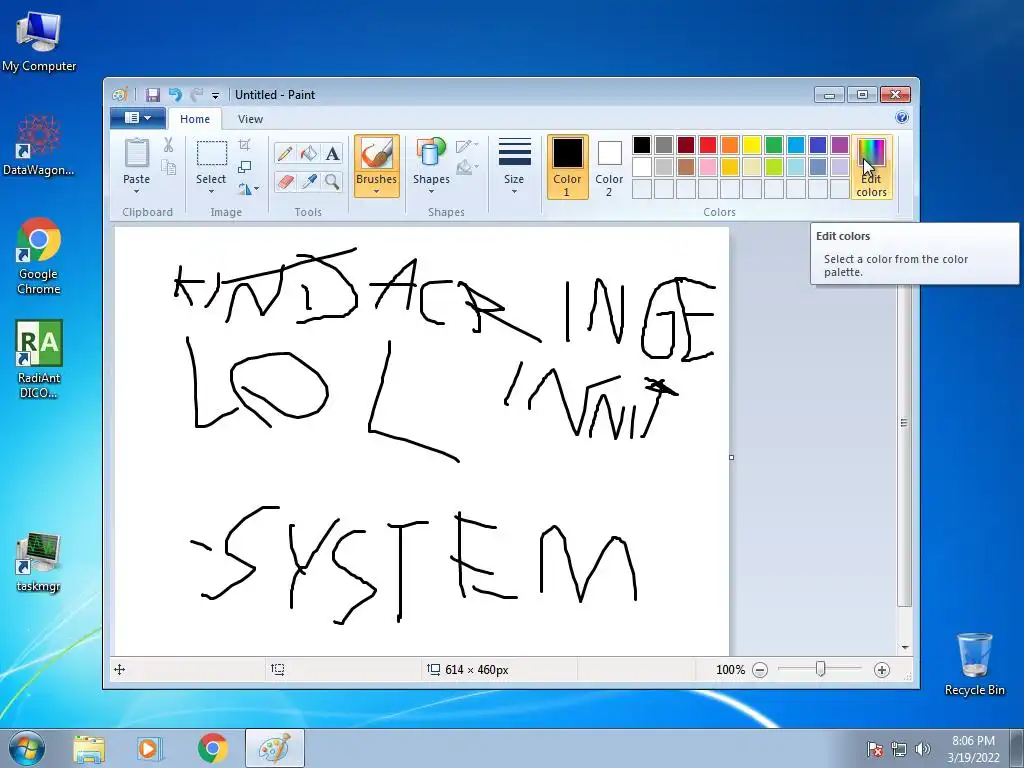1024x768 pixels.
Task: Click the canvas right-edge resize handle
Action: [731, 457]
